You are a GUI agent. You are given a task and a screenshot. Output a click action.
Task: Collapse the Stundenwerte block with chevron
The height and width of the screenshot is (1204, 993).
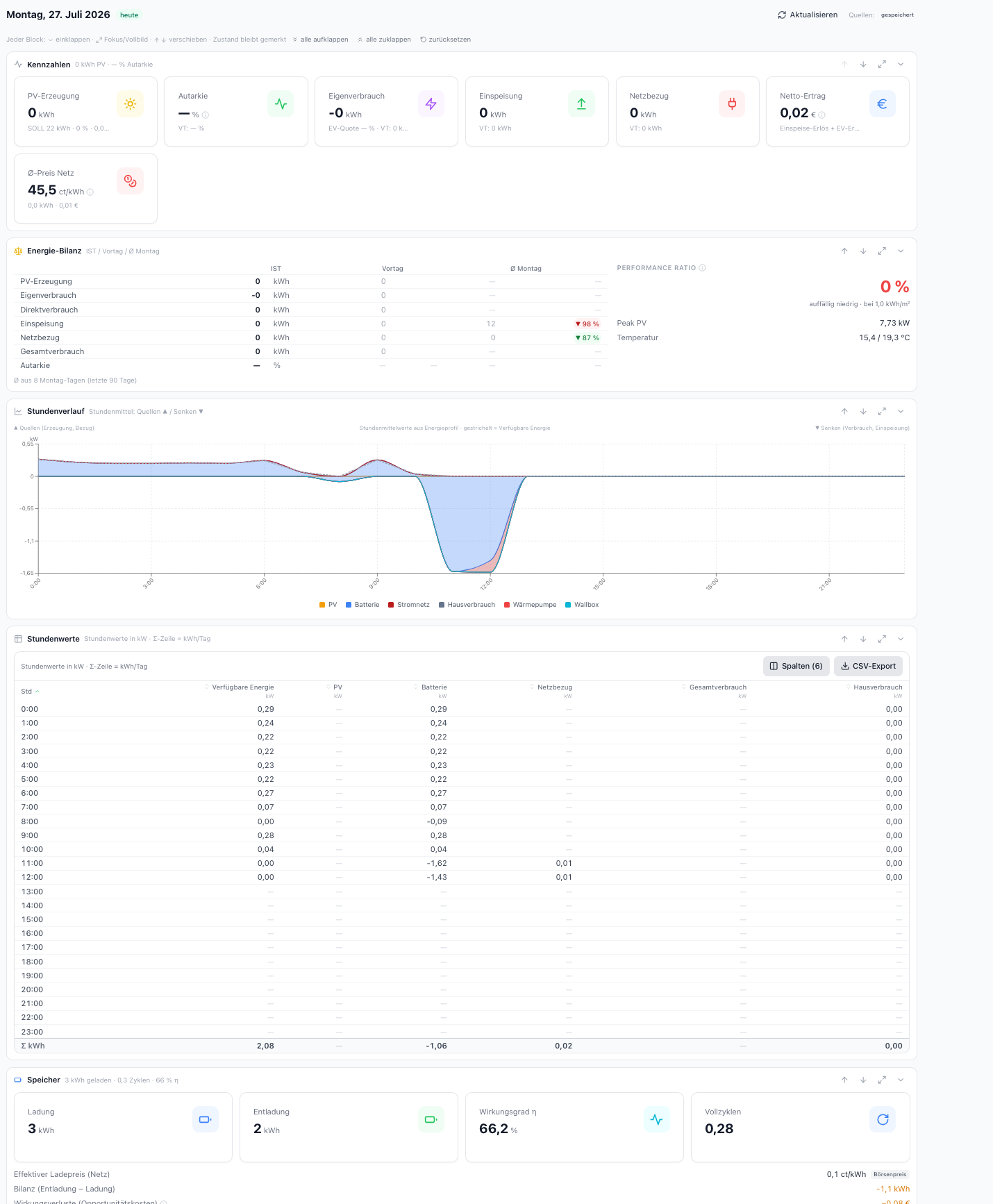click(x=901, y=639)
